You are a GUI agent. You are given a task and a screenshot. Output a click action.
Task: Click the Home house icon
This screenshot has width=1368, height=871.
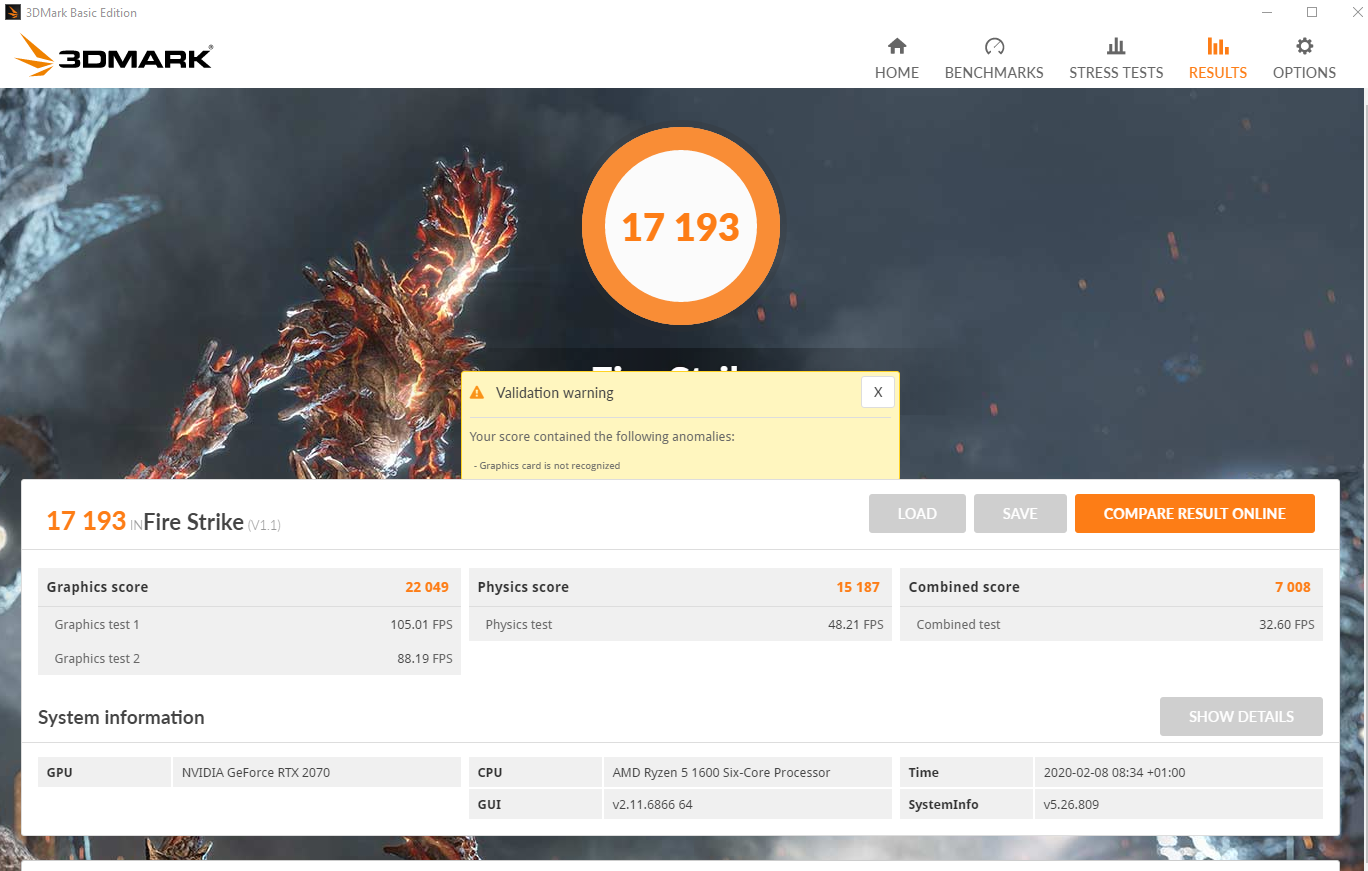pos(897,46)
